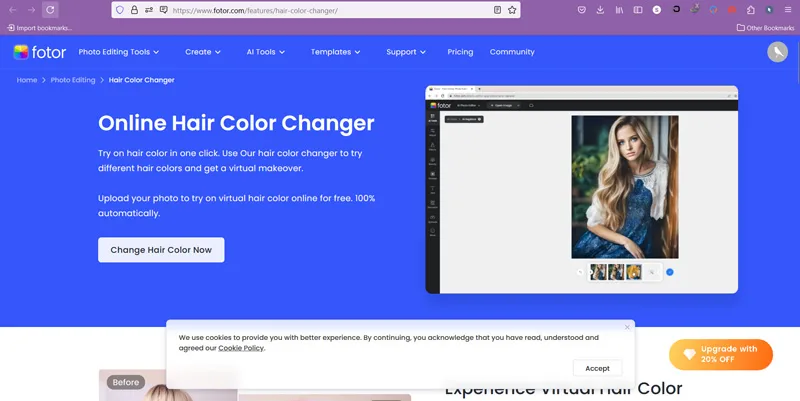800x401 pixels.
Task: Expand the Templates dropdown
Action: pos(335,52)
